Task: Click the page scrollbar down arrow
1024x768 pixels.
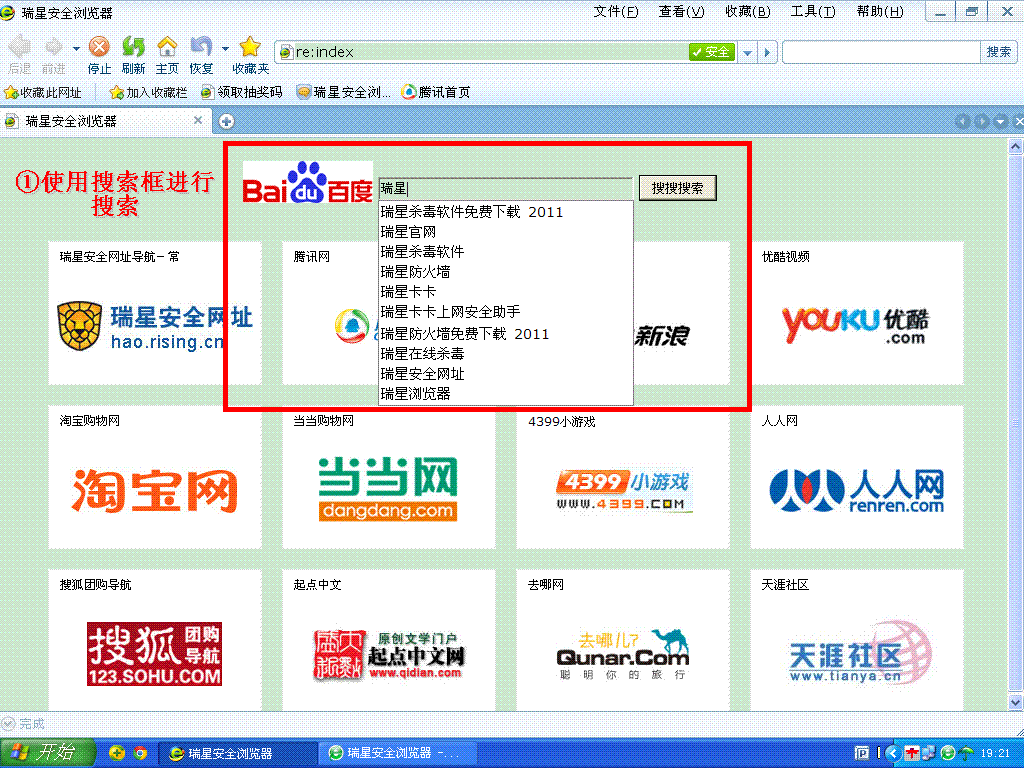Action: 1016,703
